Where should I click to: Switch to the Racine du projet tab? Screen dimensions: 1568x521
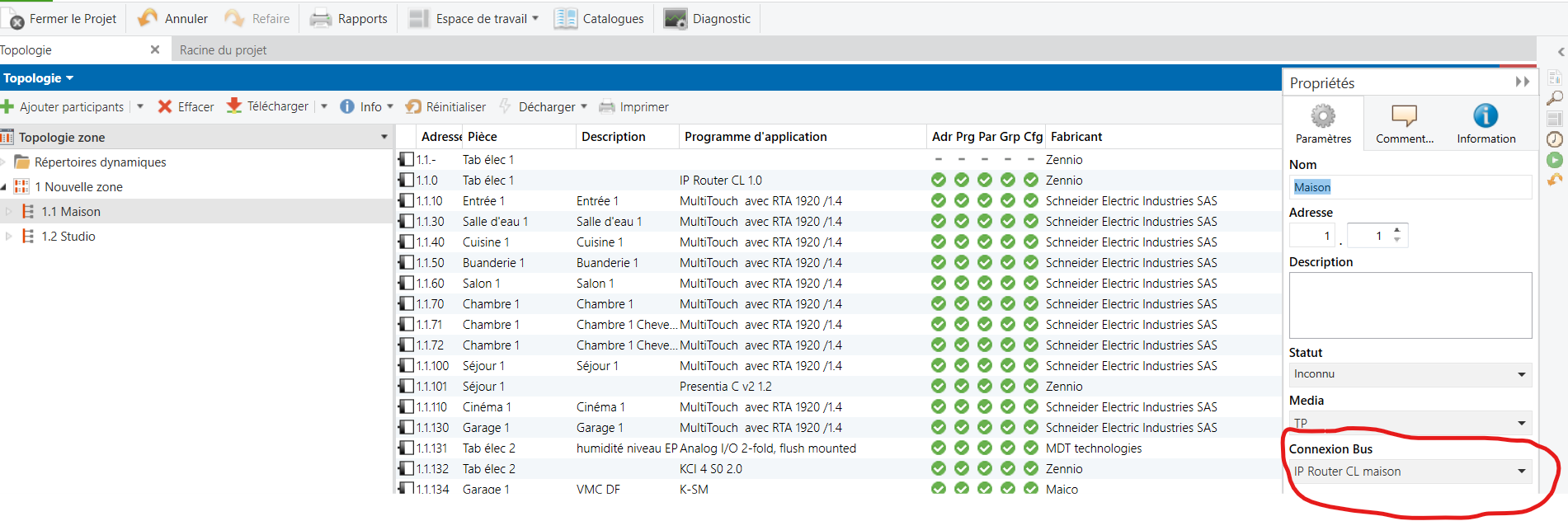[x=223, y=50]
